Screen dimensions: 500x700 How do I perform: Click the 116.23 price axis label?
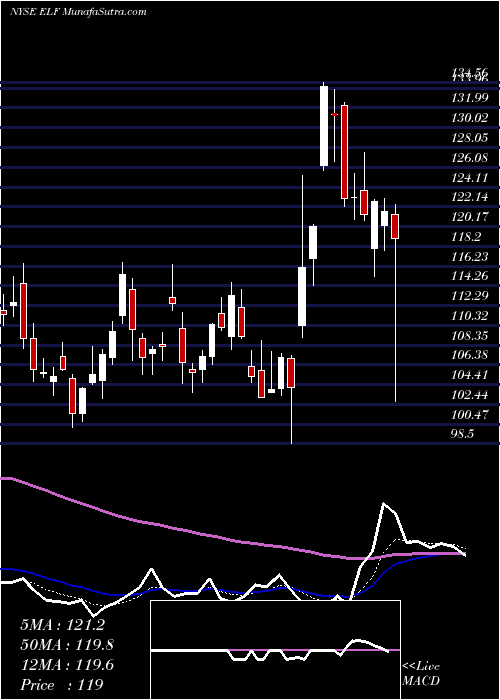coord(469,257)
